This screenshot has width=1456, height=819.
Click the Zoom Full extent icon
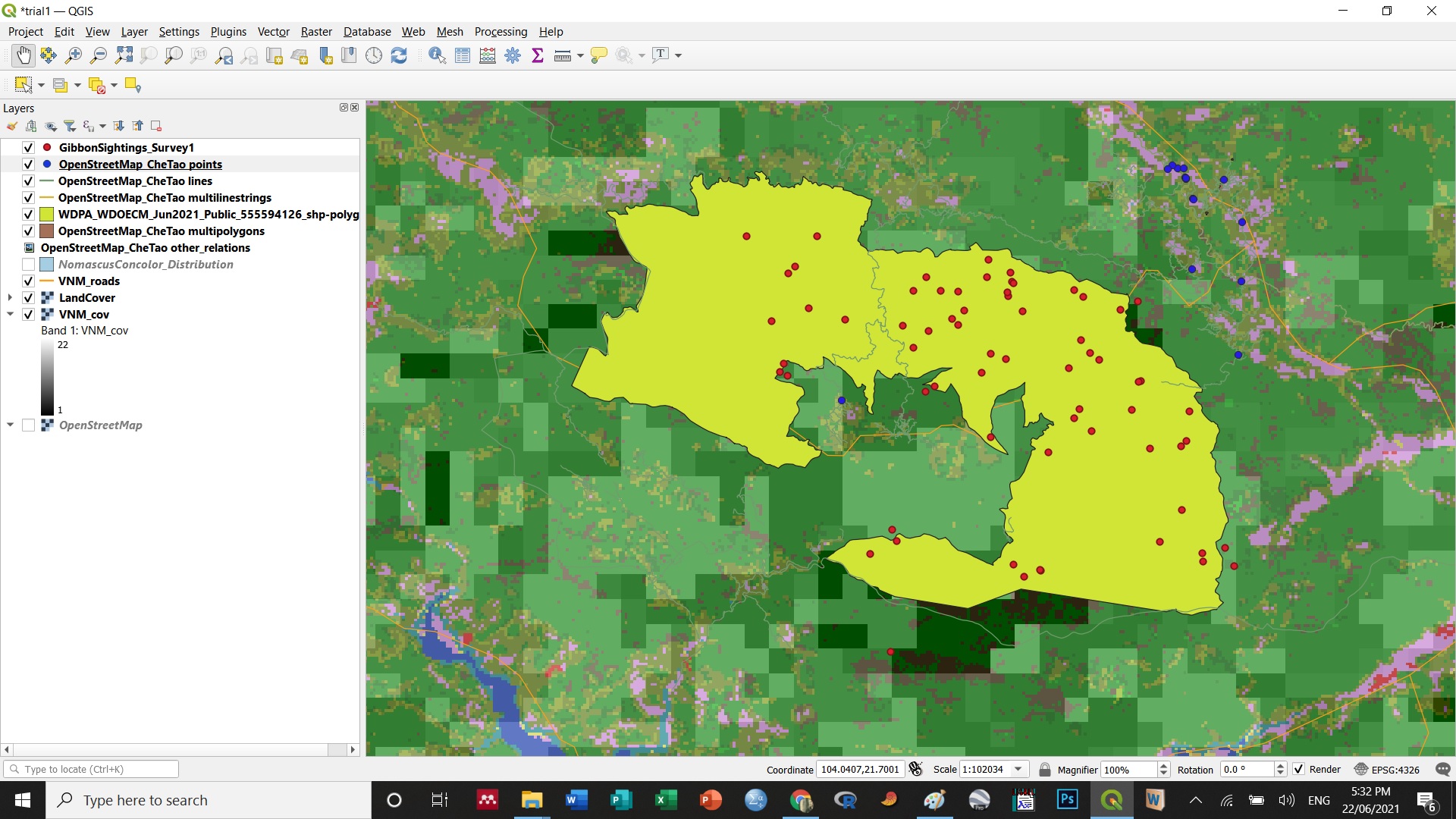pyautogui.click(x=124, y=55)
